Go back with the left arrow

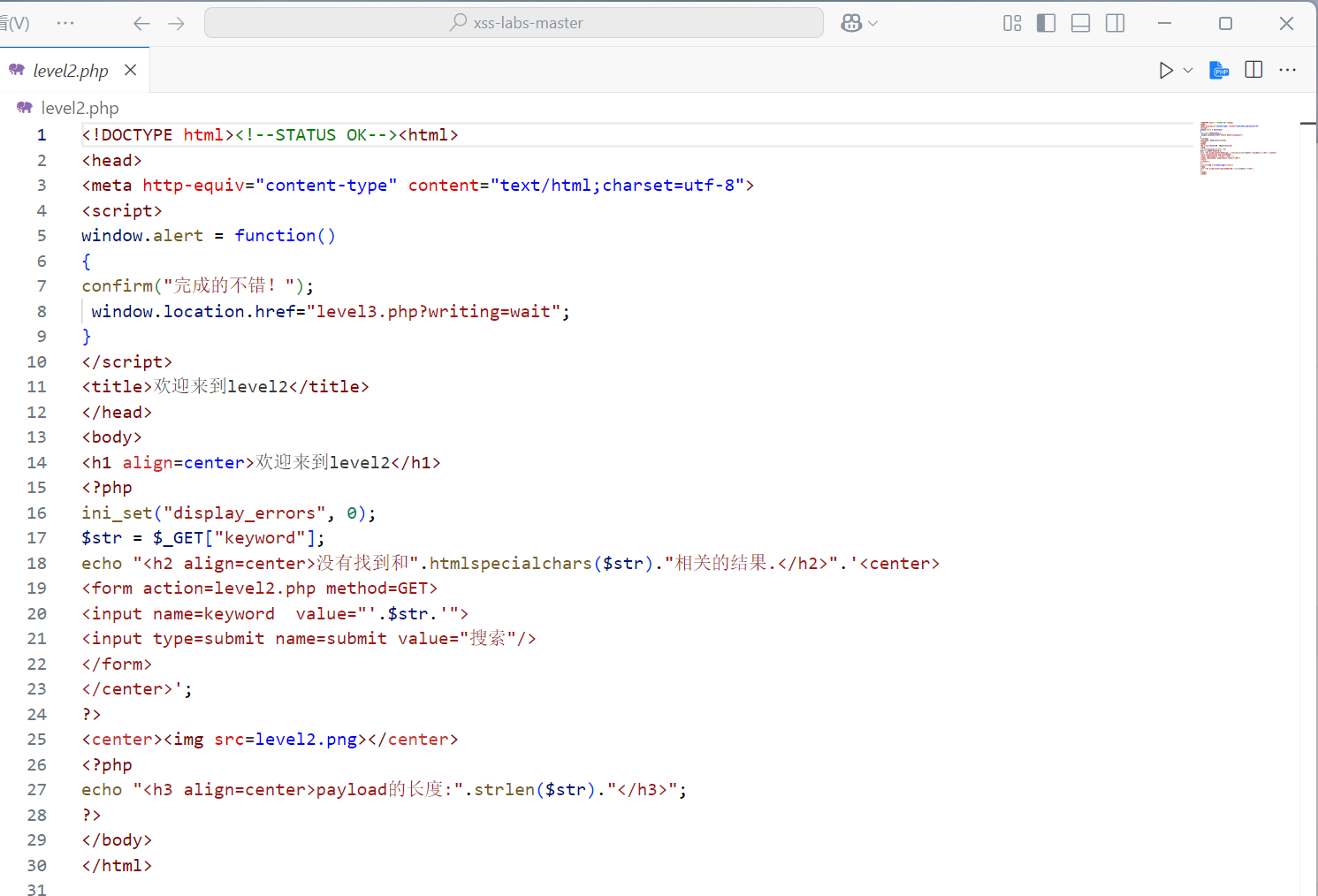coord(141,23)
